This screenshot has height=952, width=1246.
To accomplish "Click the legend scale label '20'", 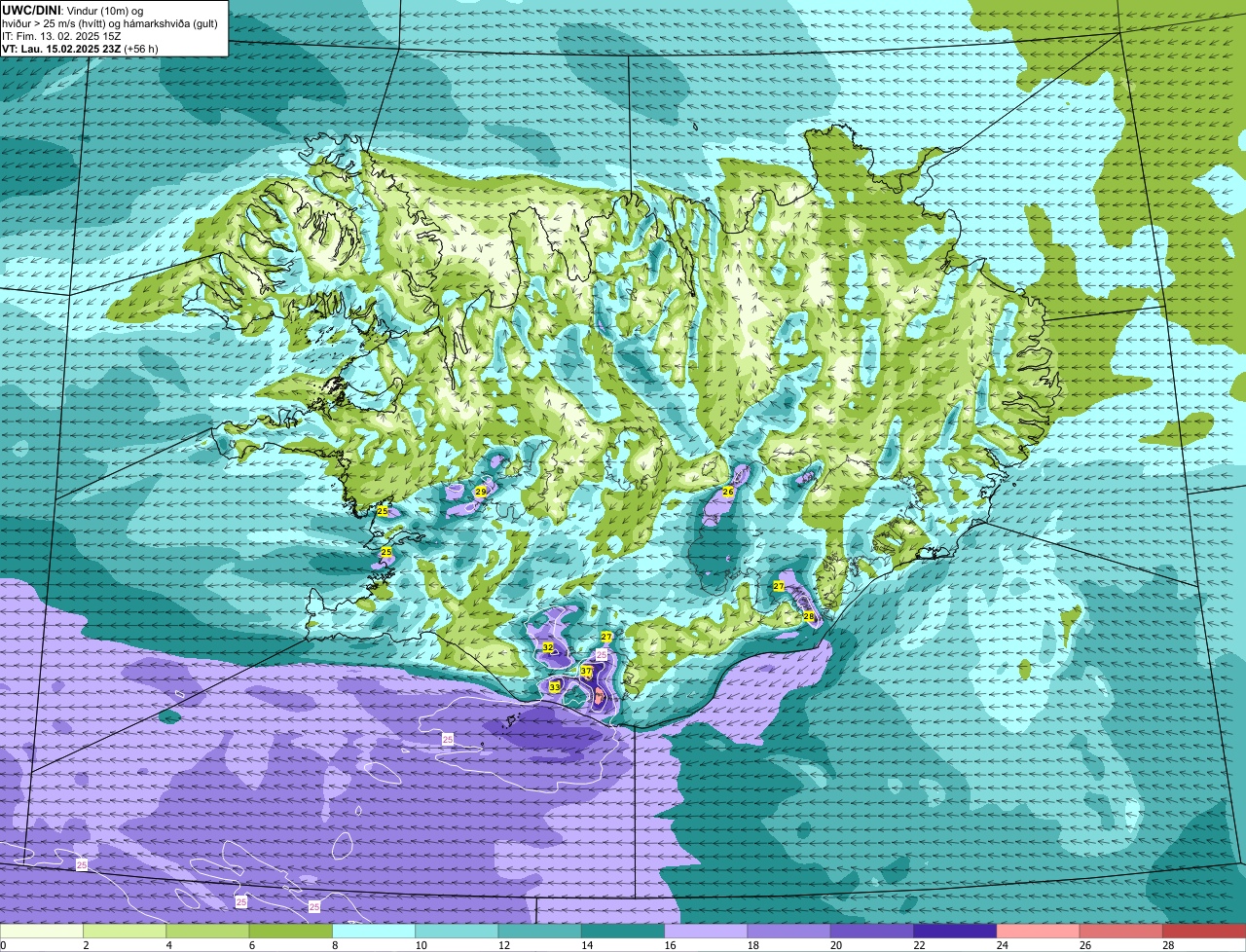I will (x=835, y=945).
